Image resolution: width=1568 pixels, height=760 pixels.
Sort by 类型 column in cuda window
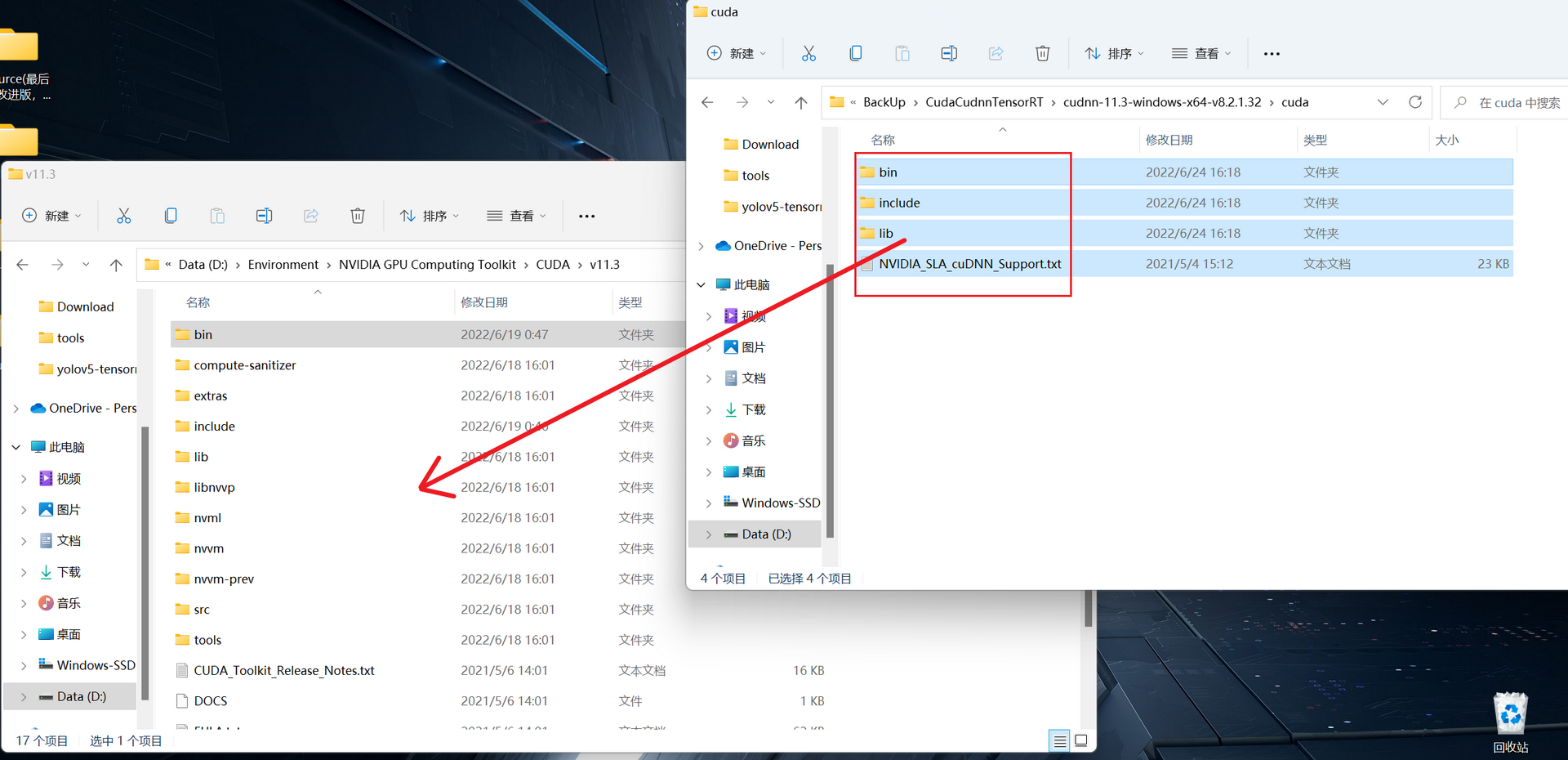pos(1315,140)
